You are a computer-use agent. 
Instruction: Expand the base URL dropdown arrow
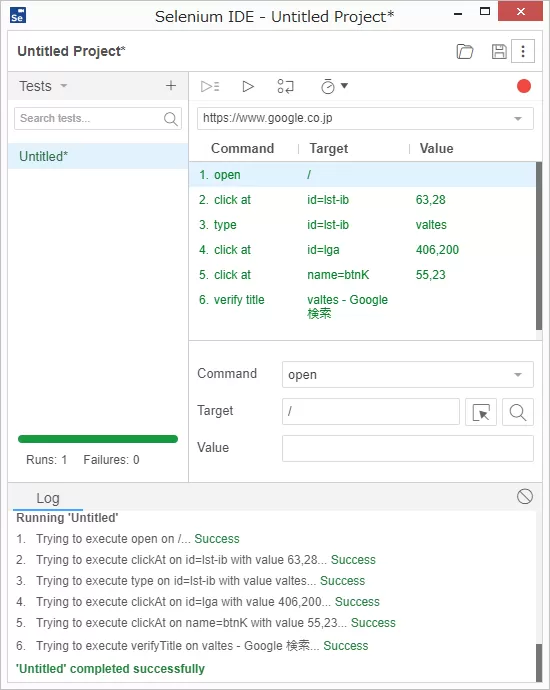click(518, 118)
